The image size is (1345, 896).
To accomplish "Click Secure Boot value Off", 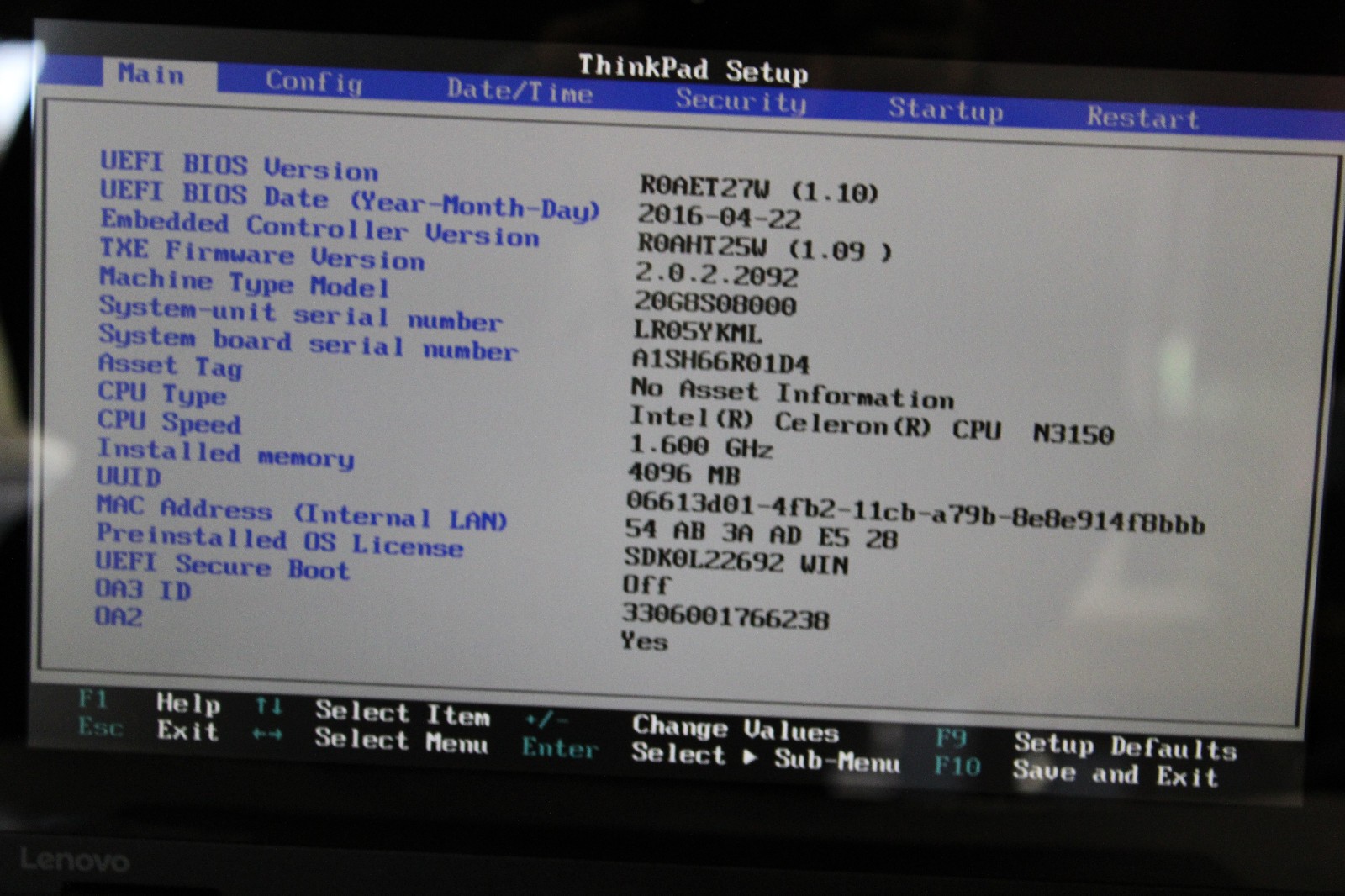I will (x=646, y=585).
